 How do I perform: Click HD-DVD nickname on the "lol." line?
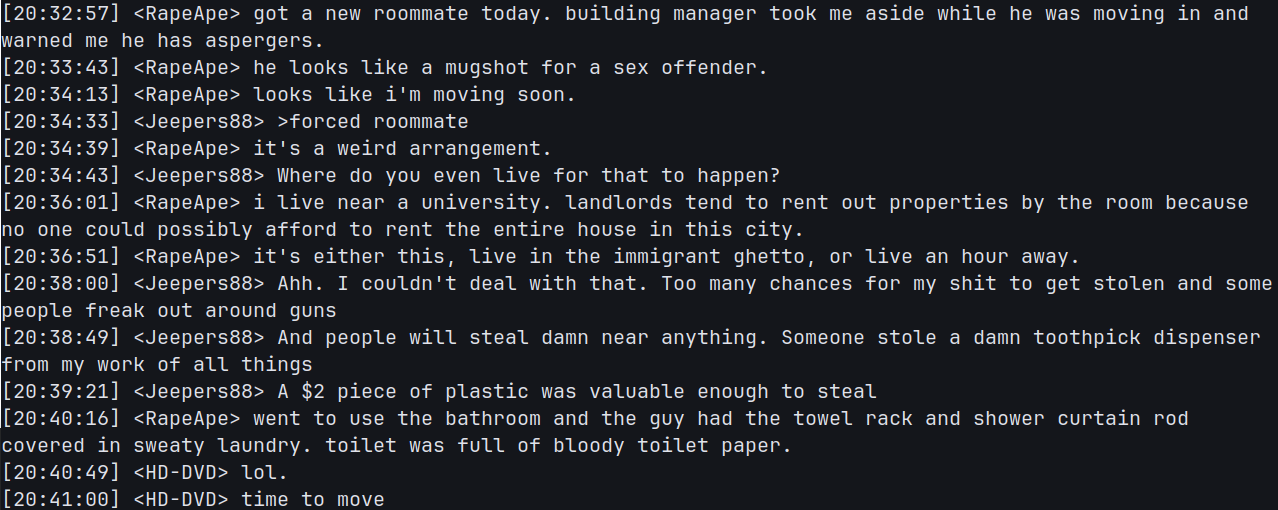(x=180, y=473)
